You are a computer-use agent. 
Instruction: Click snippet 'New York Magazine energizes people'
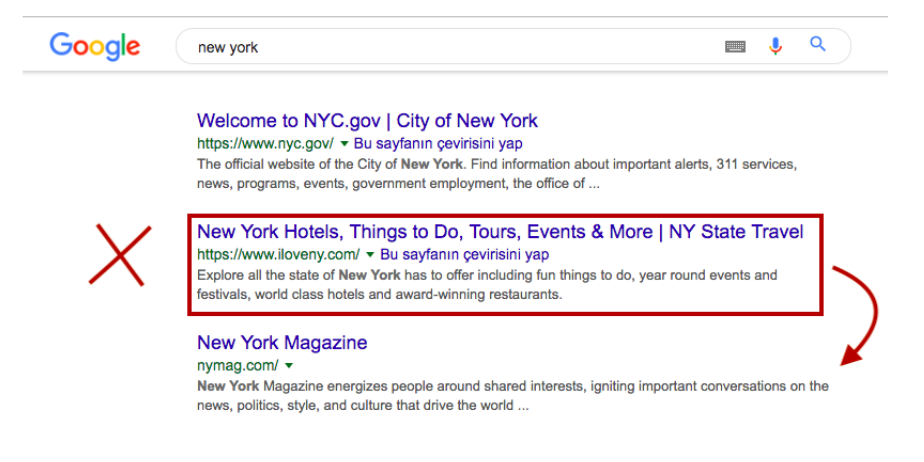(513, 396)
